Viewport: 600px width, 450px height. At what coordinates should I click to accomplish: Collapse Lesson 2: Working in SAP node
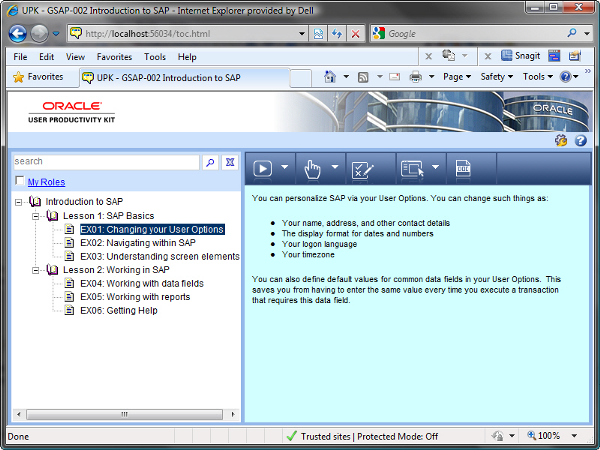point(36,270)
